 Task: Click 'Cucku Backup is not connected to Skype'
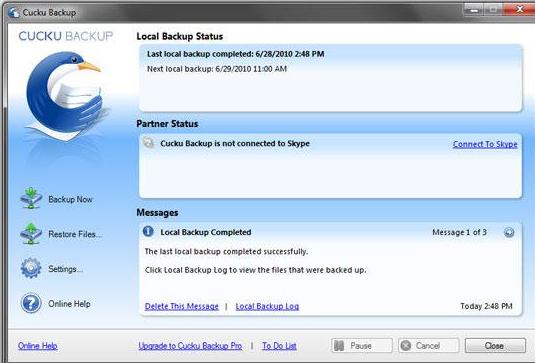[235, 143]
